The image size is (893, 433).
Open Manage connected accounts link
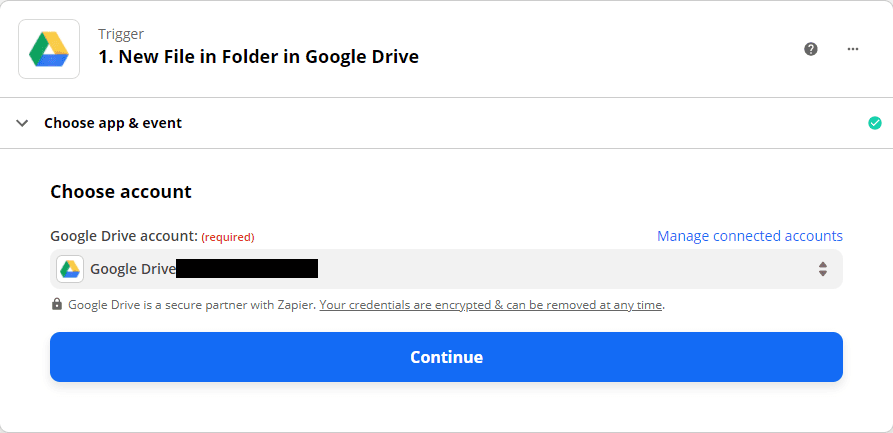pos(749,236)
